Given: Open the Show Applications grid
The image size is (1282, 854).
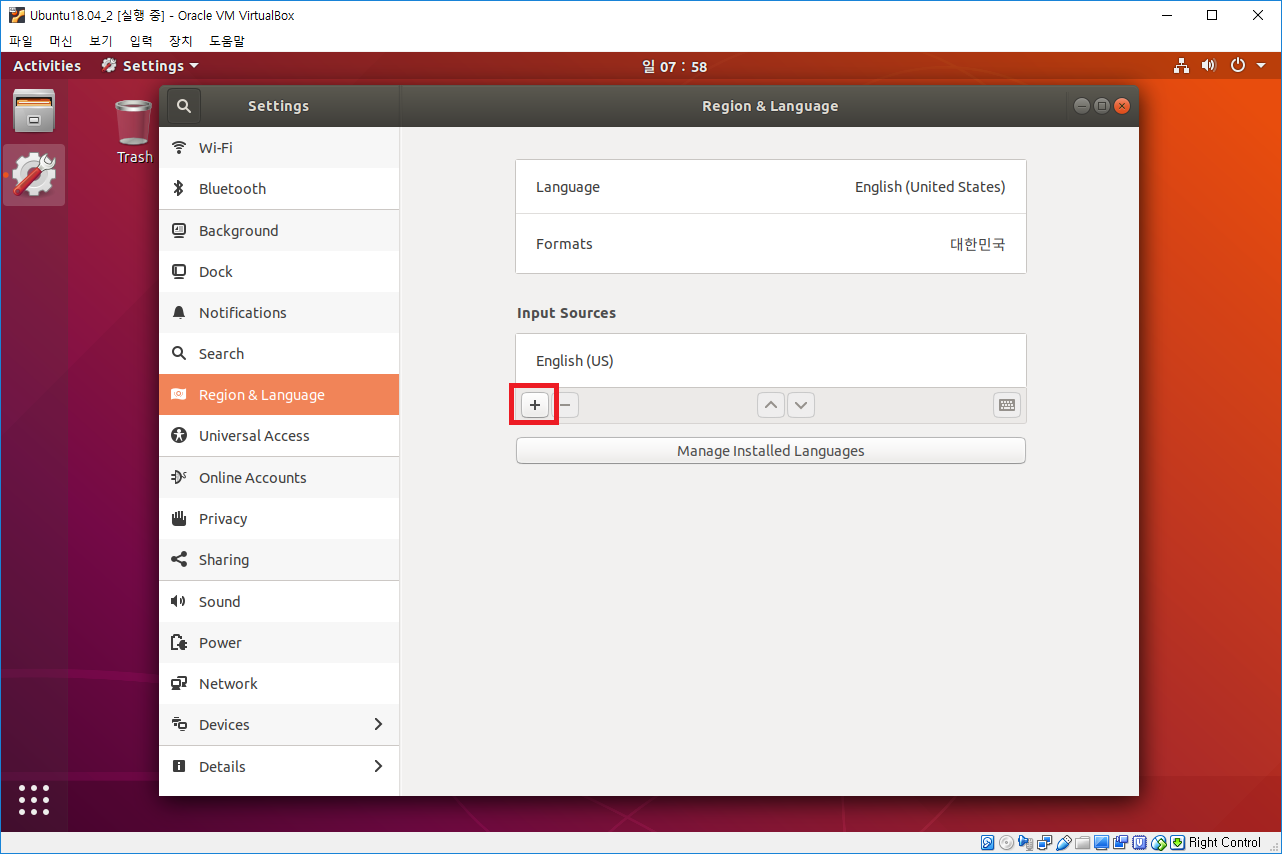Looking at the screenshot, I should 34,799.
